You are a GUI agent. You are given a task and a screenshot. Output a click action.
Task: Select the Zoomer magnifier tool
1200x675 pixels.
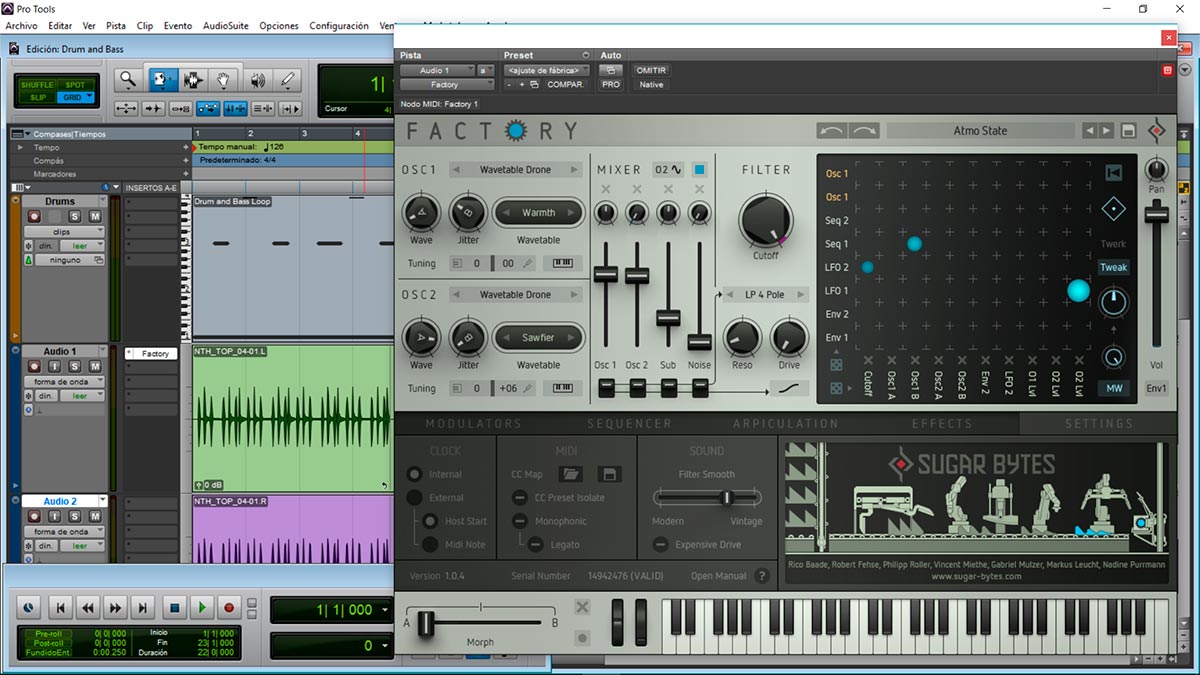pos(128,80)
